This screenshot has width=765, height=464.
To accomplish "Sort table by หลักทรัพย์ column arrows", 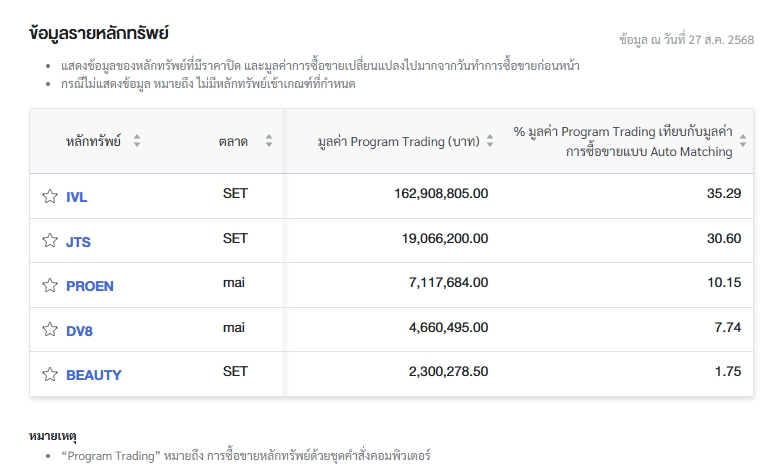I will (137, 141).
